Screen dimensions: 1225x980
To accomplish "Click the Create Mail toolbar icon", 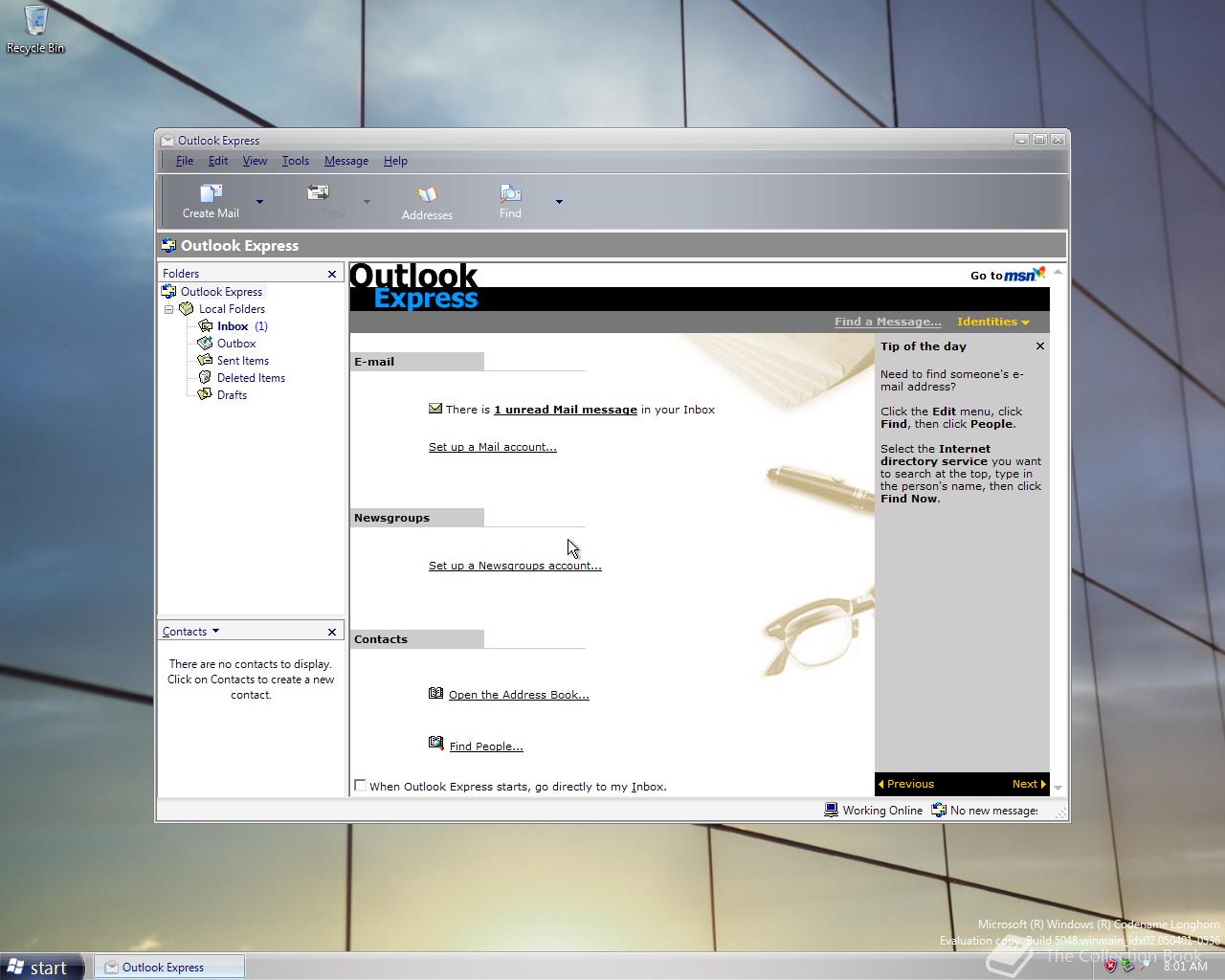I will (x=211, y=193).
